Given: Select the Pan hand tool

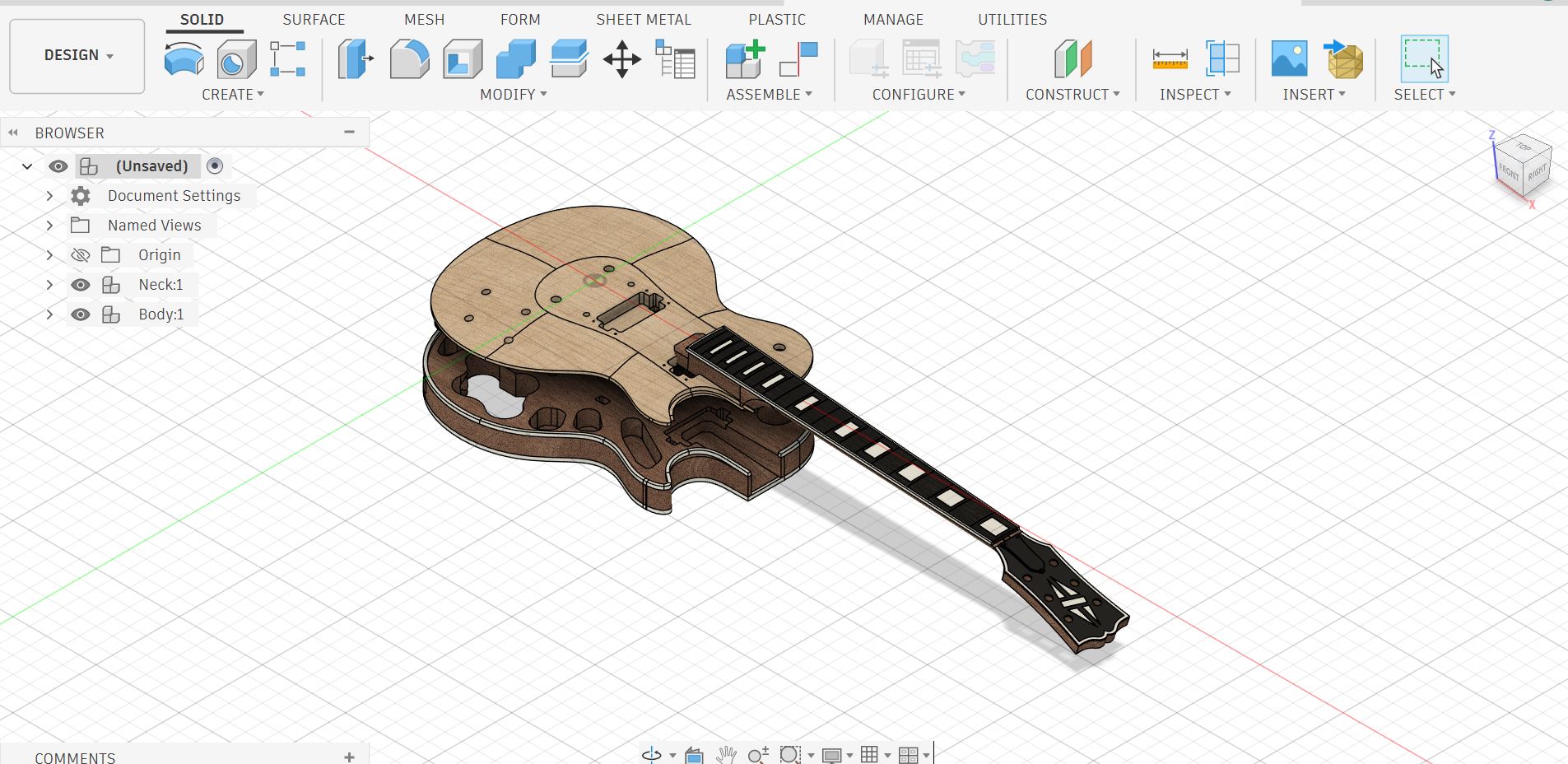Looking at the screenshot, I should [x=726, y=755].
